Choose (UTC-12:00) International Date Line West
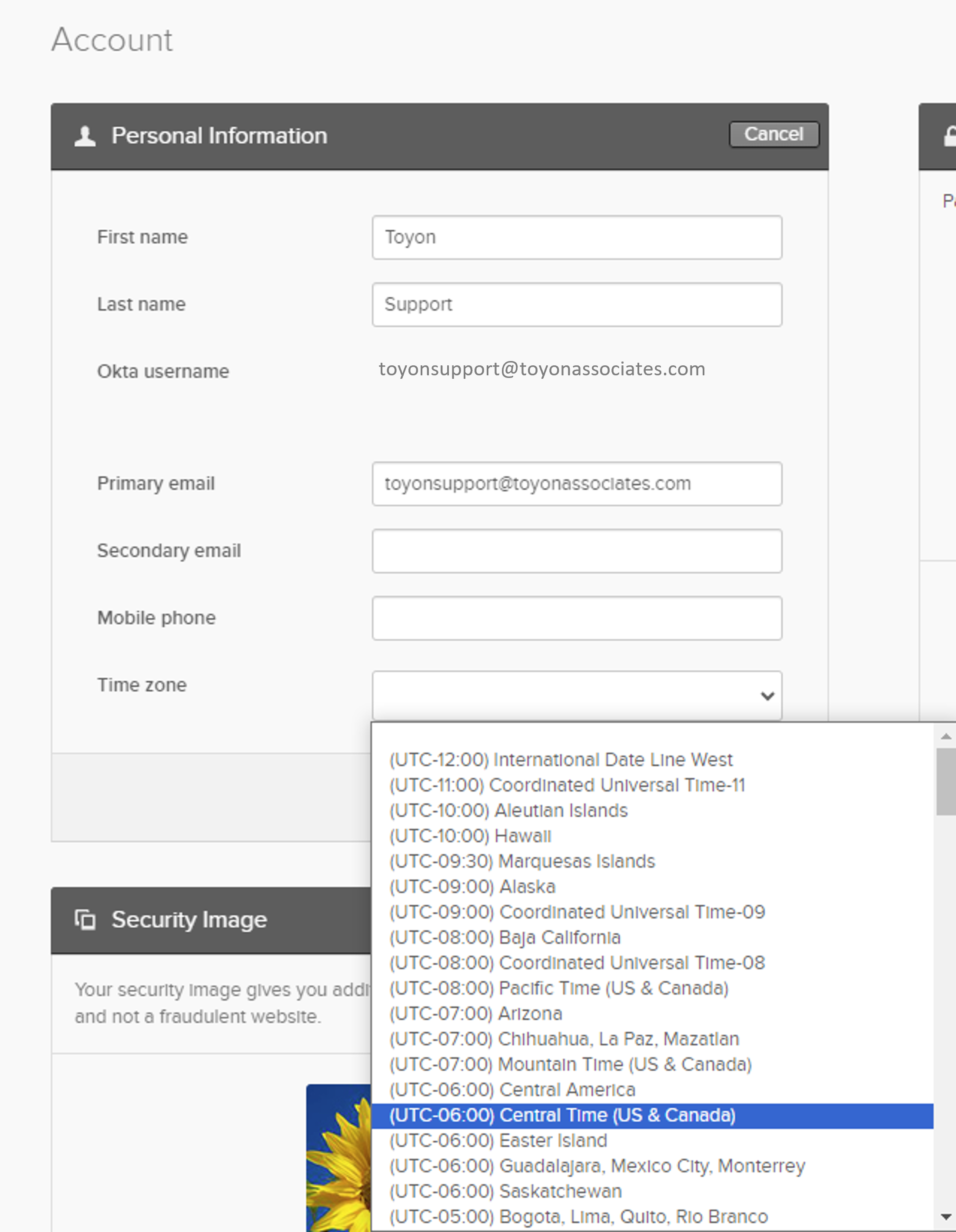Viewport: 956px width, 1232px height. pos(561,759)
